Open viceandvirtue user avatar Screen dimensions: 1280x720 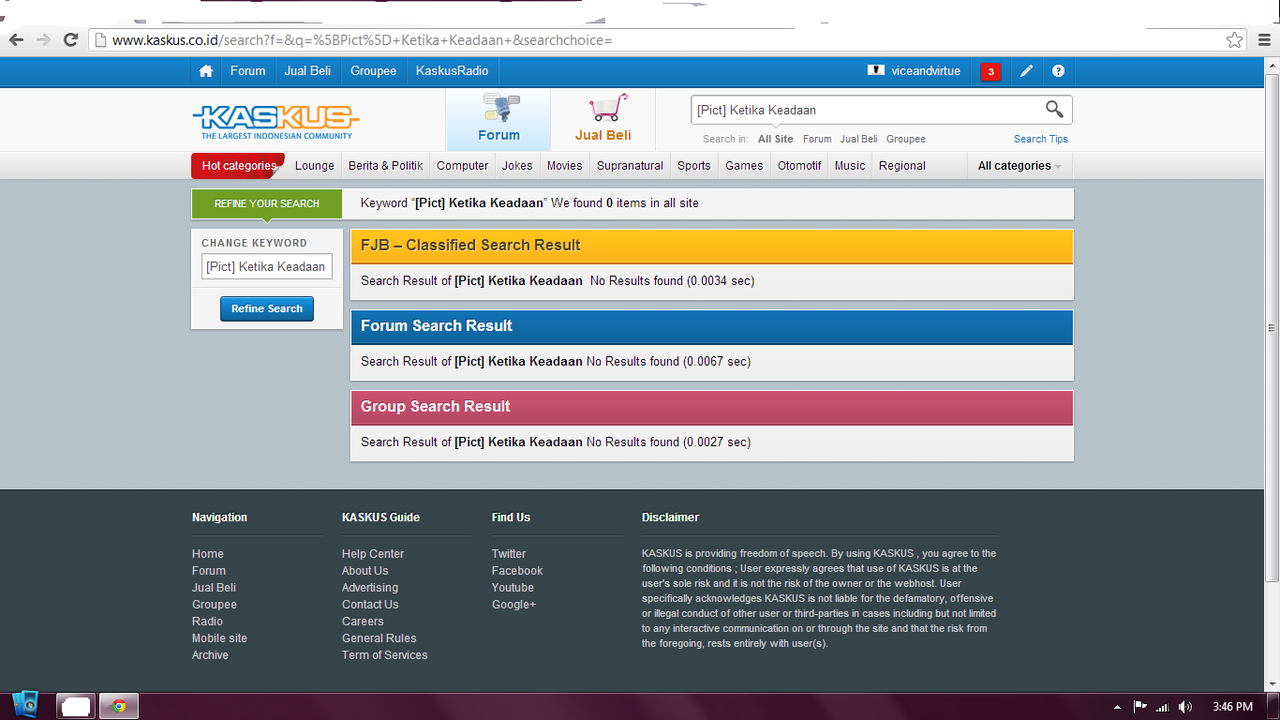[x=876, y=71]
